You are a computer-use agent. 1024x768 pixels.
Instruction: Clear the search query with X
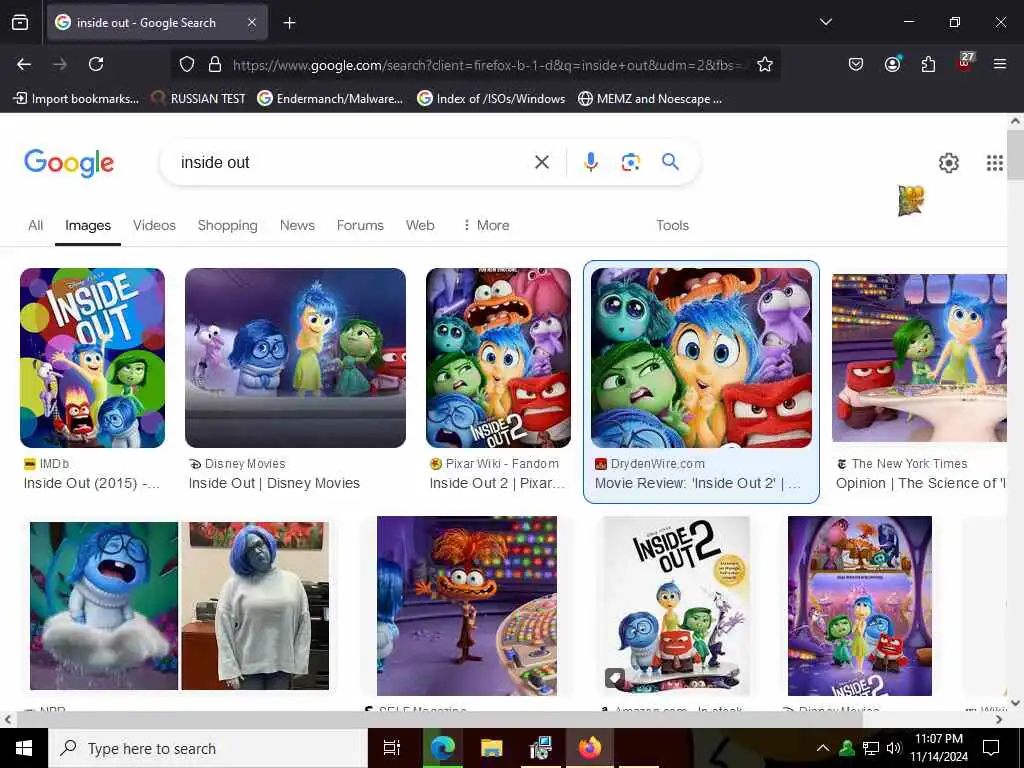[x=542, y=162]
